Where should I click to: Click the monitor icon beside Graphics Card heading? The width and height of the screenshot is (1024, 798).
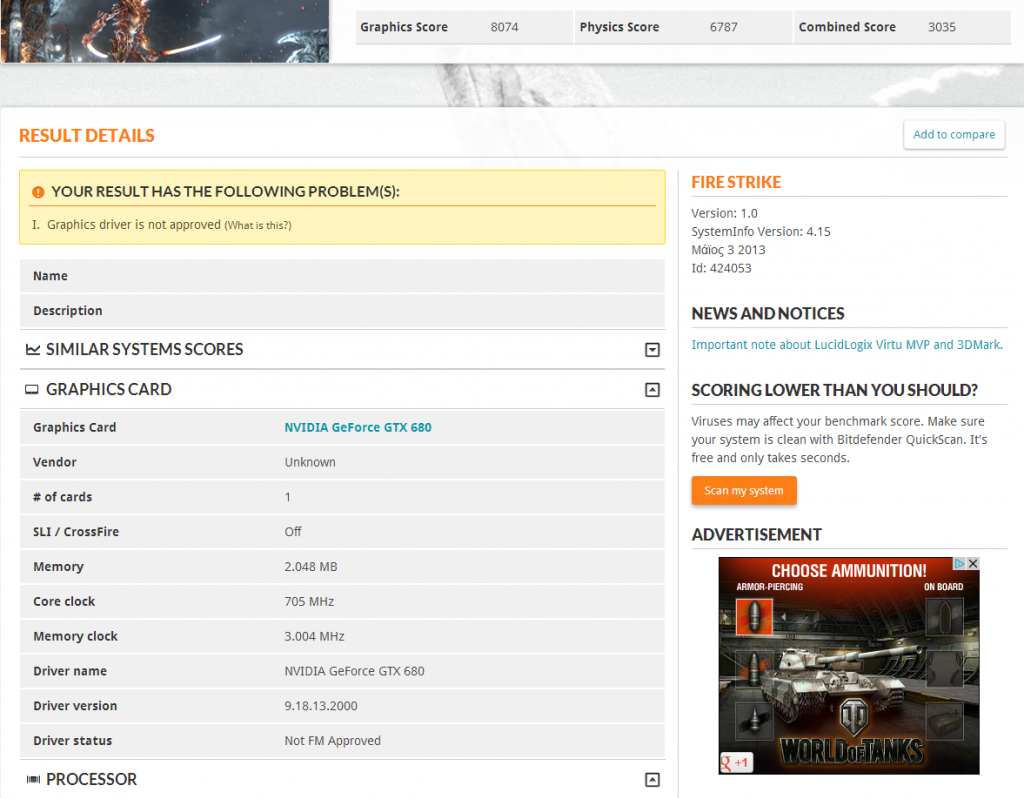[x=32, y=390]
